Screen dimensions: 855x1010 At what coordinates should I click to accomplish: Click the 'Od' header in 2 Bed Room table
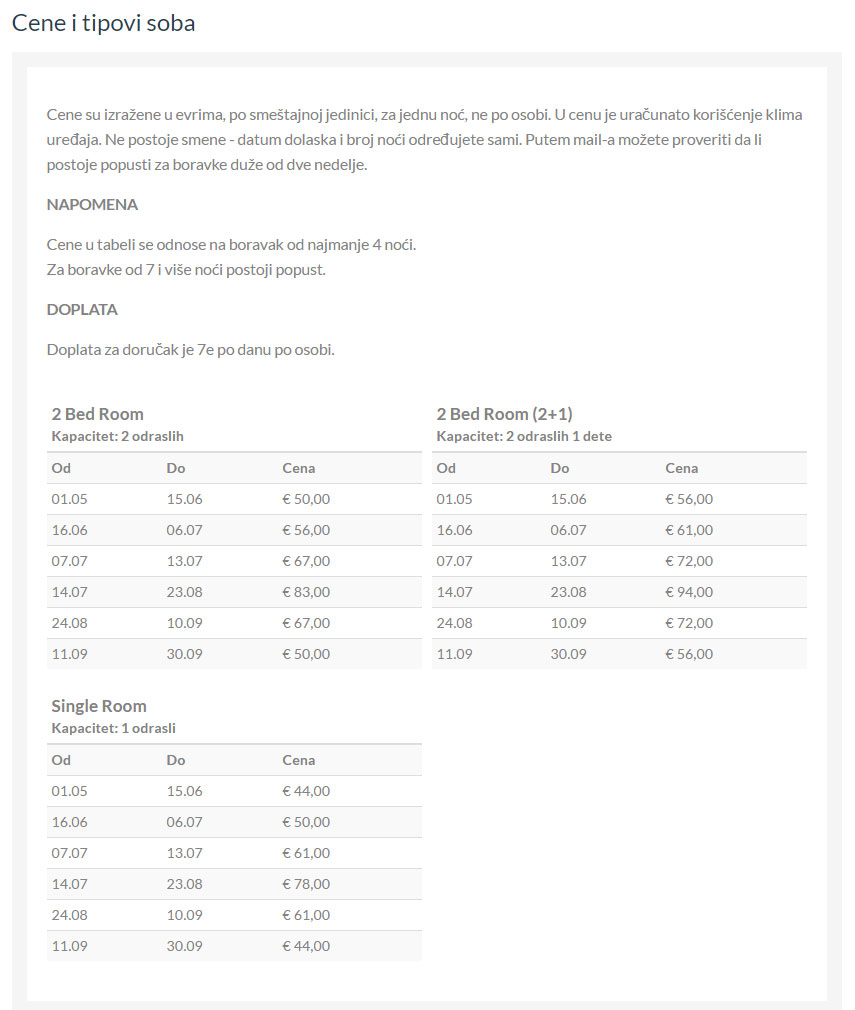click(61, 468)
